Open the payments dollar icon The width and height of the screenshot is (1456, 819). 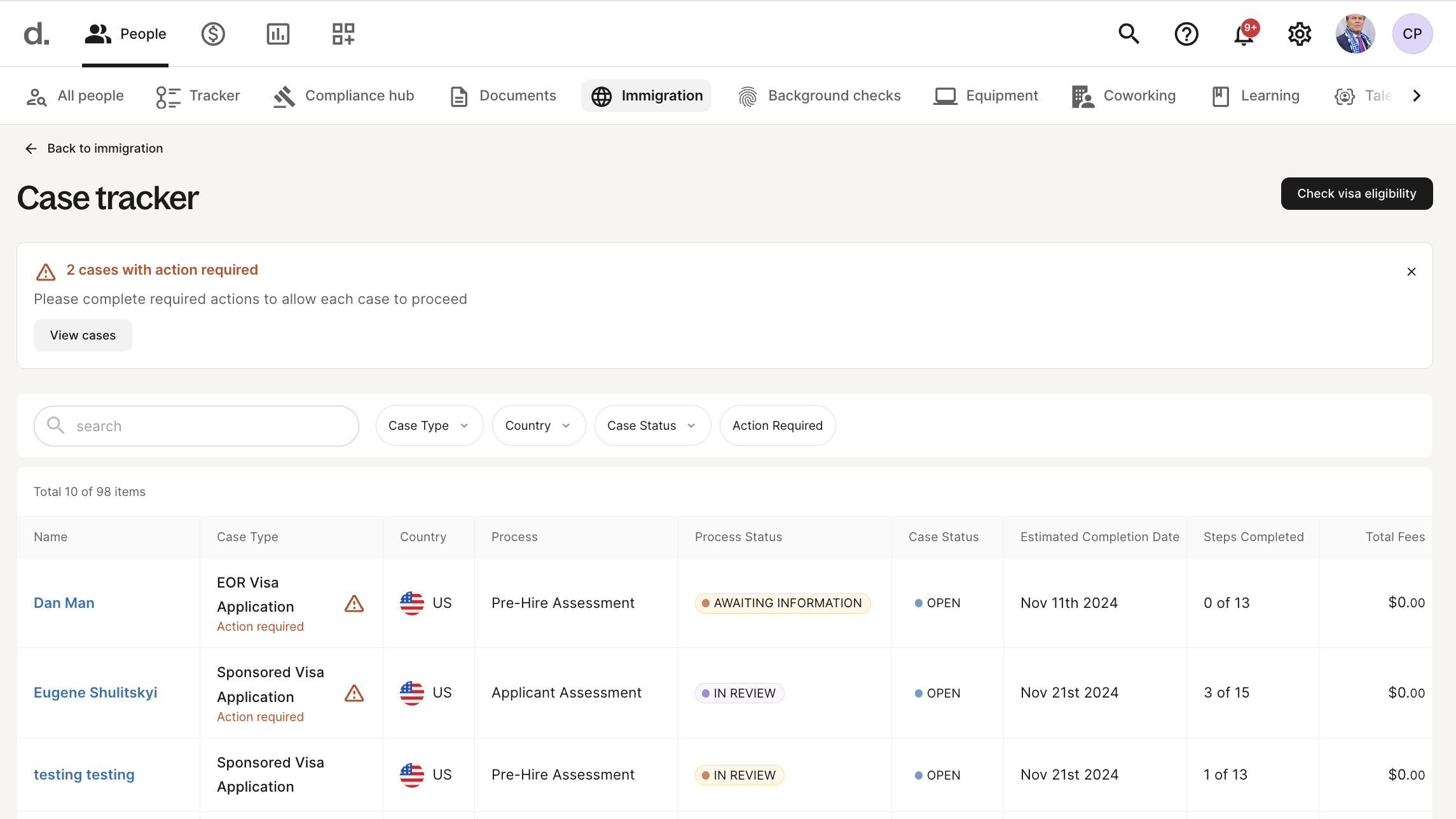(x=213, y=34)
